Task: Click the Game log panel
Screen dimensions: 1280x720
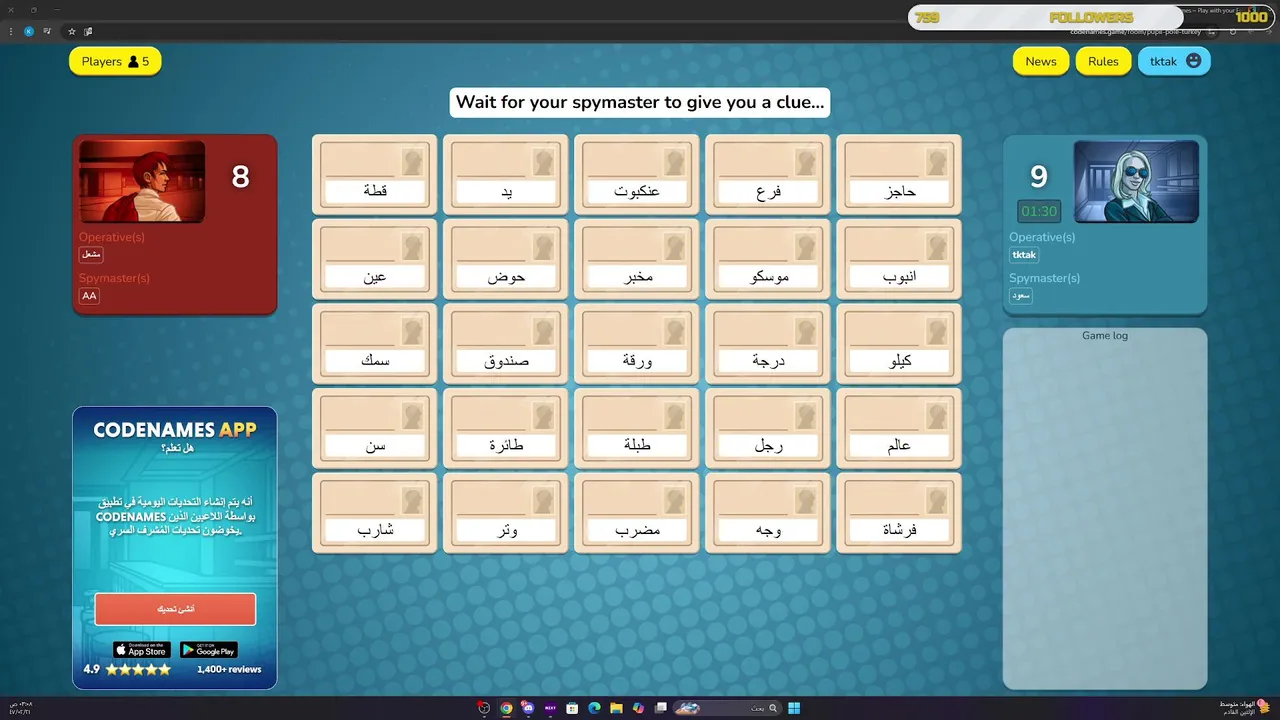Action: tap(1105, 508)
